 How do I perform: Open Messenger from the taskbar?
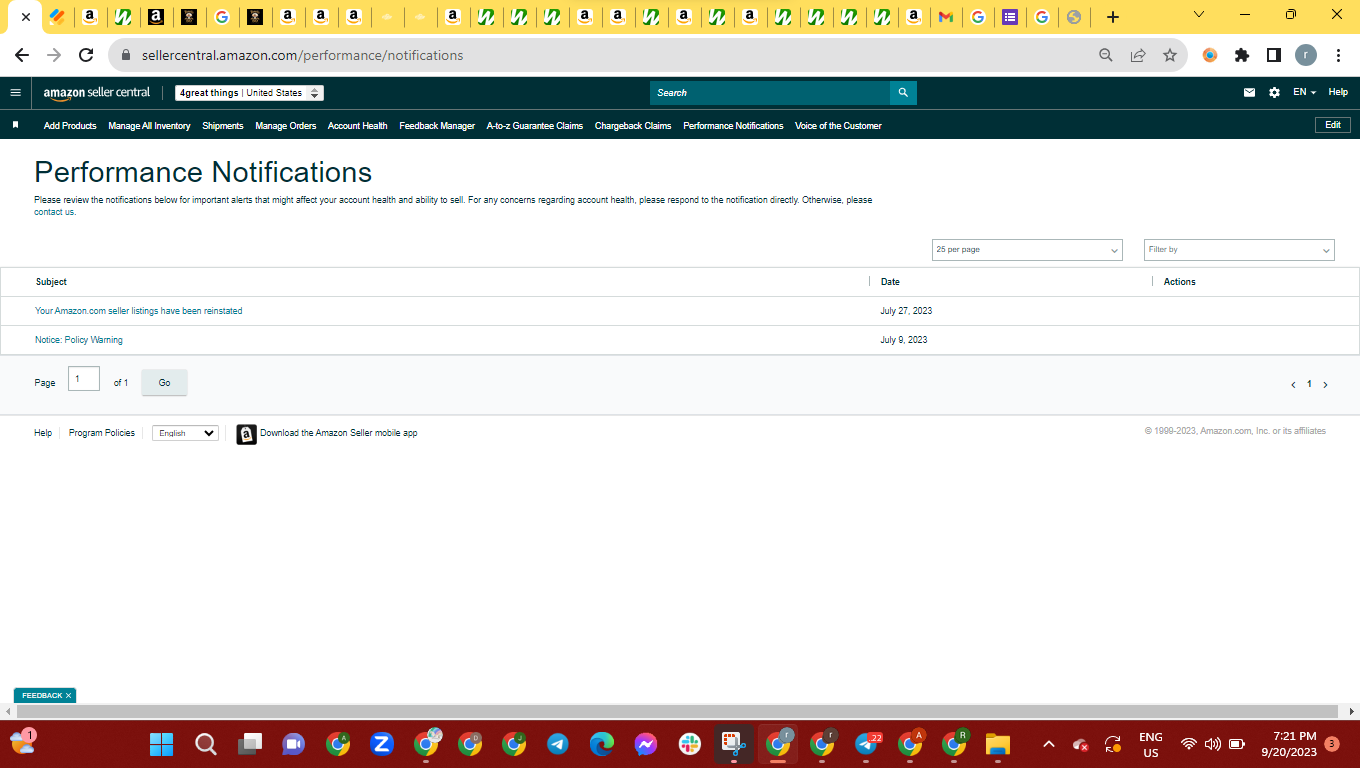point(645,744)
